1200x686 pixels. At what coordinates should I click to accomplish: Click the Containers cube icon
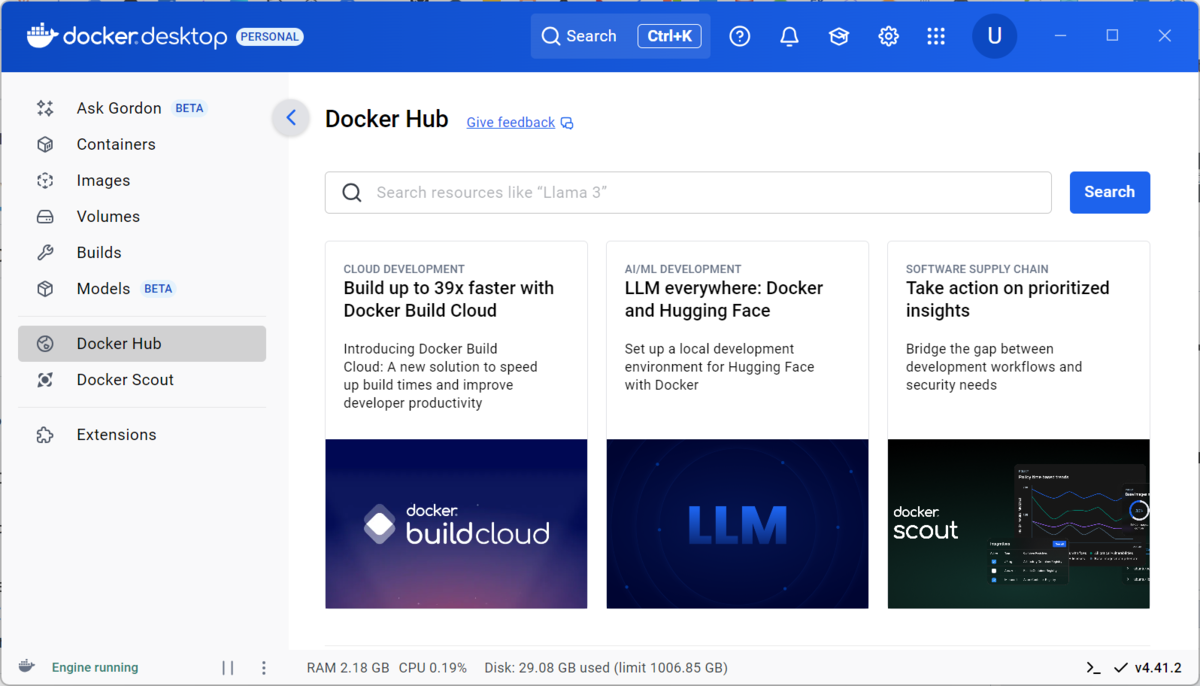(45, 144)
